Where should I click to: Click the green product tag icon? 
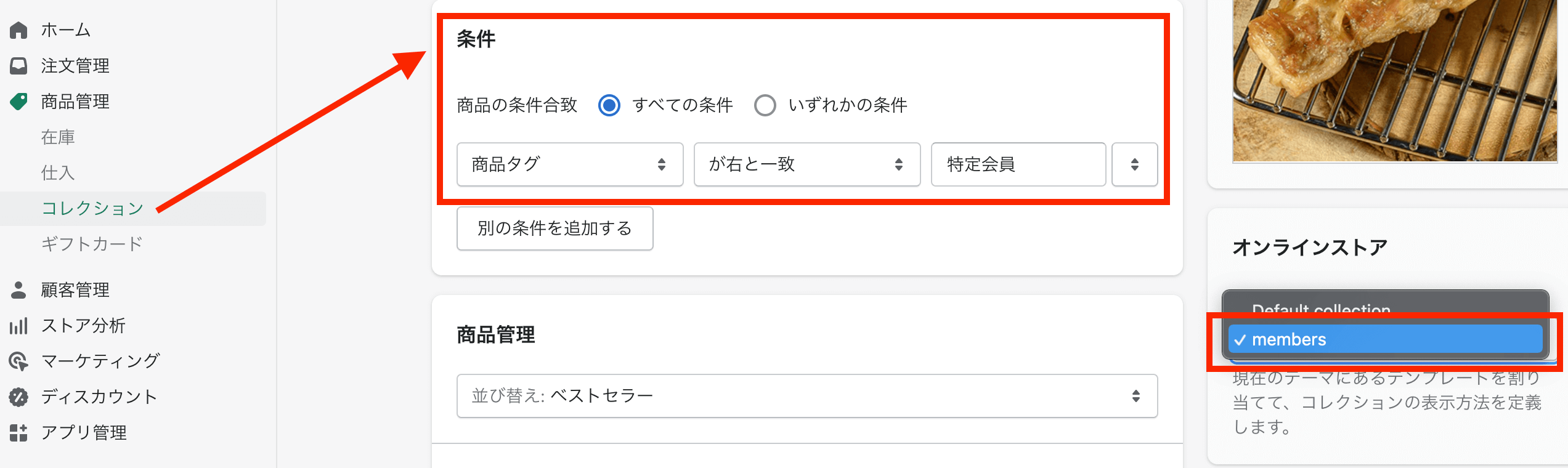click(x=18, y=102)
